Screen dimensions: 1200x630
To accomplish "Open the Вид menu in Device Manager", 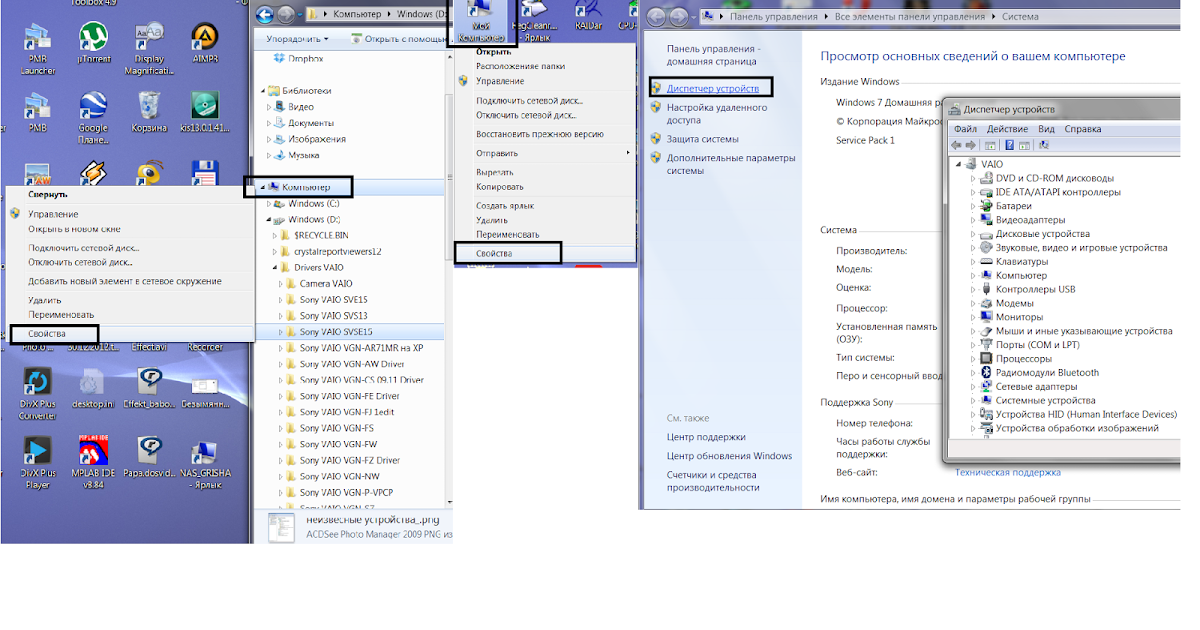I will 1046,129.
